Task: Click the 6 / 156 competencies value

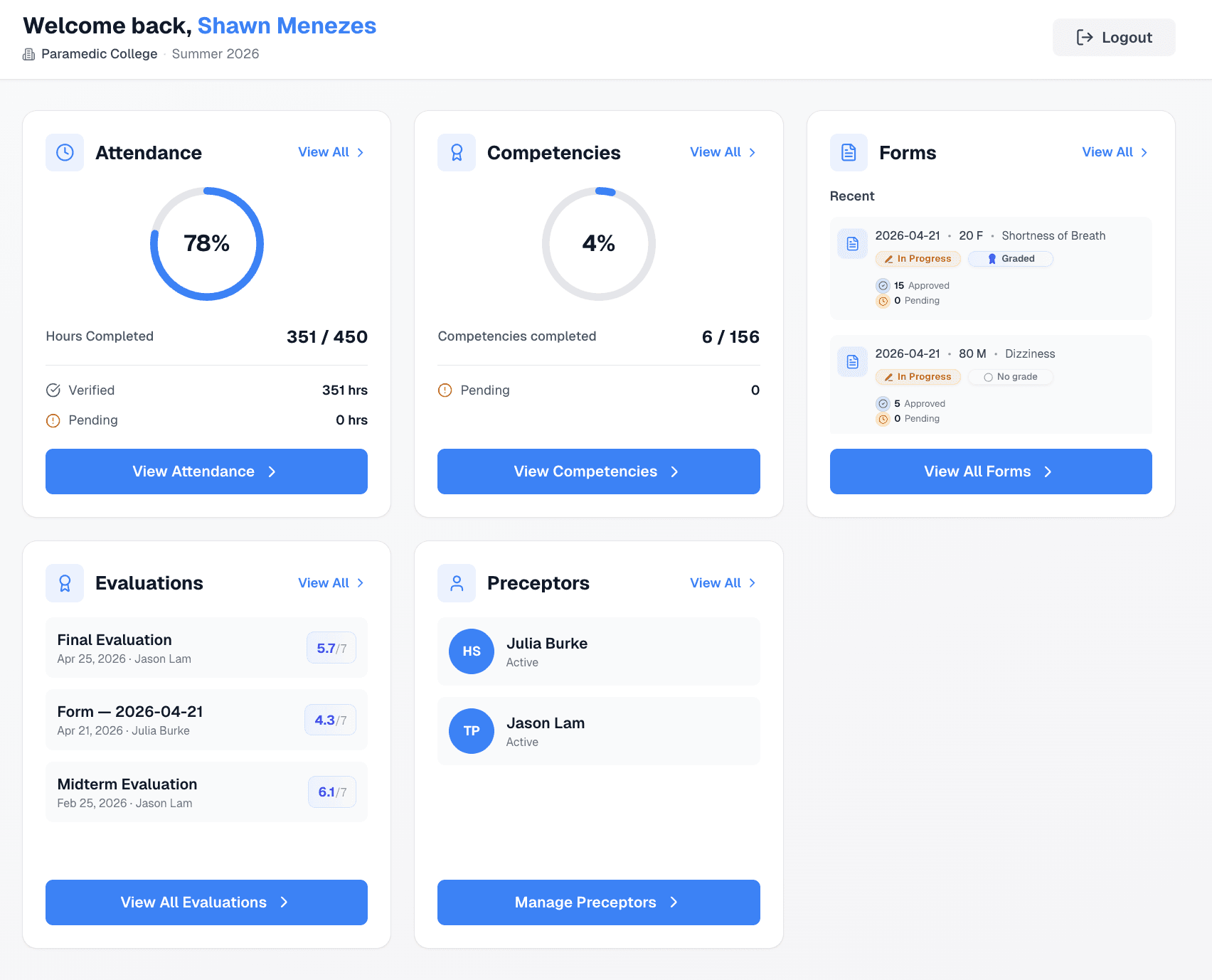Action: (x=730, y=337)
